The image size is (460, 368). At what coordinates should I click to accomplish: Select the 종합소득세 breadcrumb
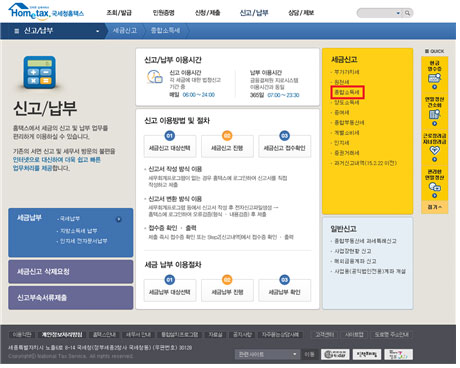coord(165,31)
